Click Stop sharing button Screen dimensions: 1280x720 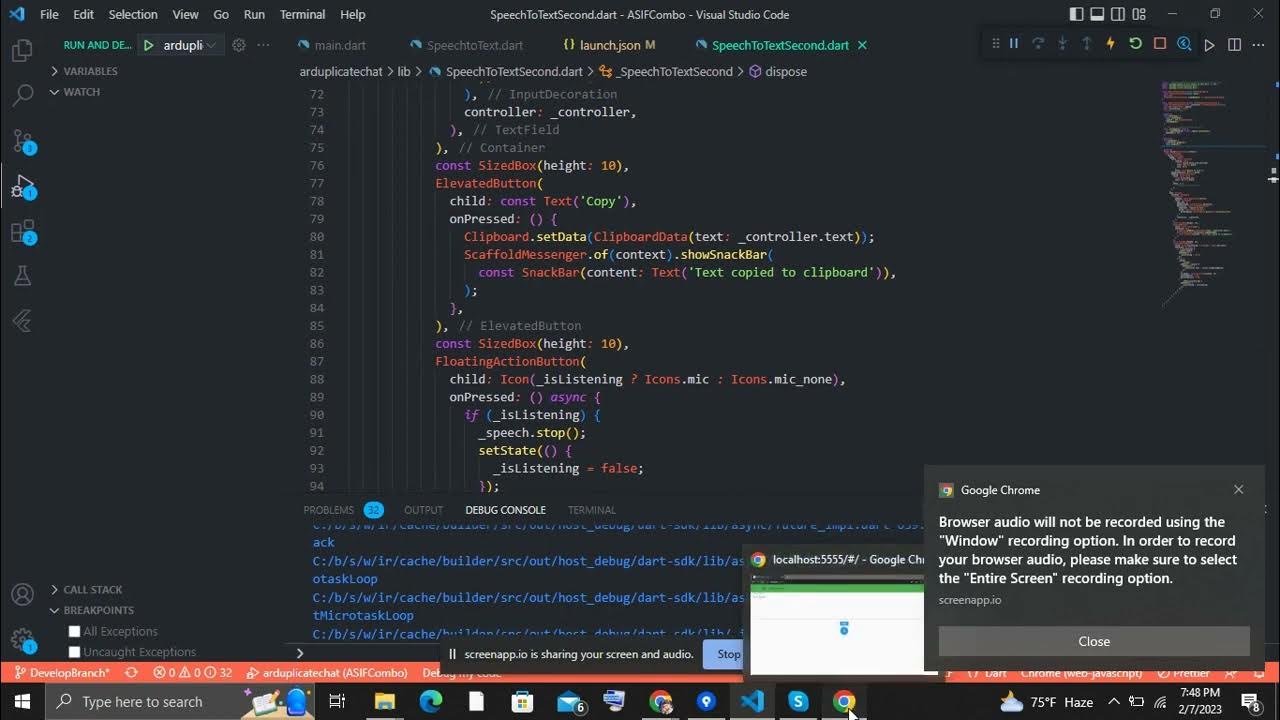click(x=729, y=654)
